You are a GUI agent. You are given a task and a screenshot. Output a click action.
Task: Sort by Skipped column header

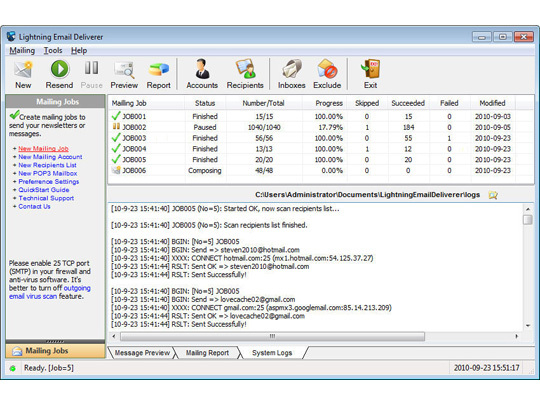(367, 103)
